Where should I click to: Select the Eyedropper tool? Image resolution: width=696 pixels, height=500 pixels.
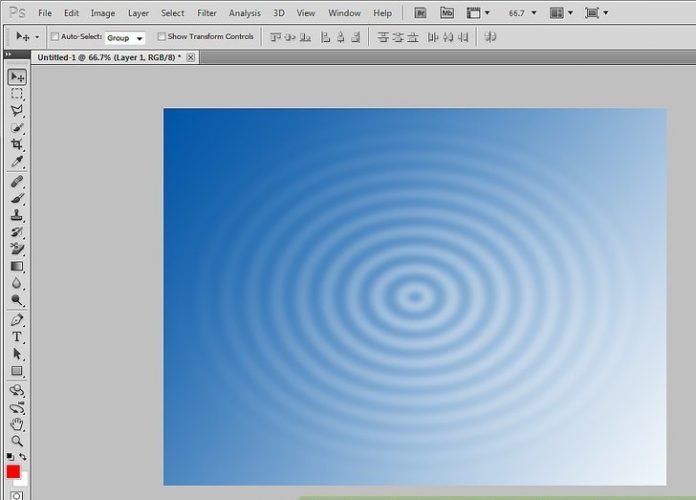17,162
